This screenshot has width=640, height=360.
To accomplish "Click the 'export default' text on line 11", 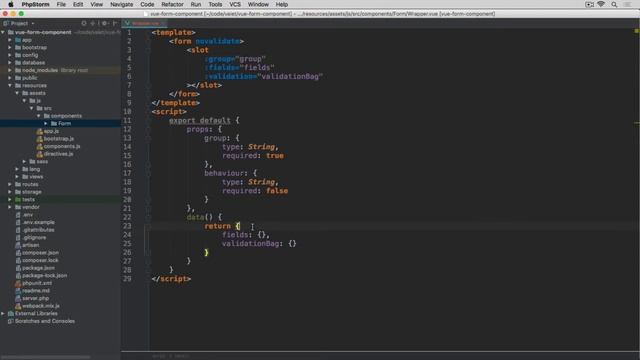I will pyautogui.click(x=200, y=120).
